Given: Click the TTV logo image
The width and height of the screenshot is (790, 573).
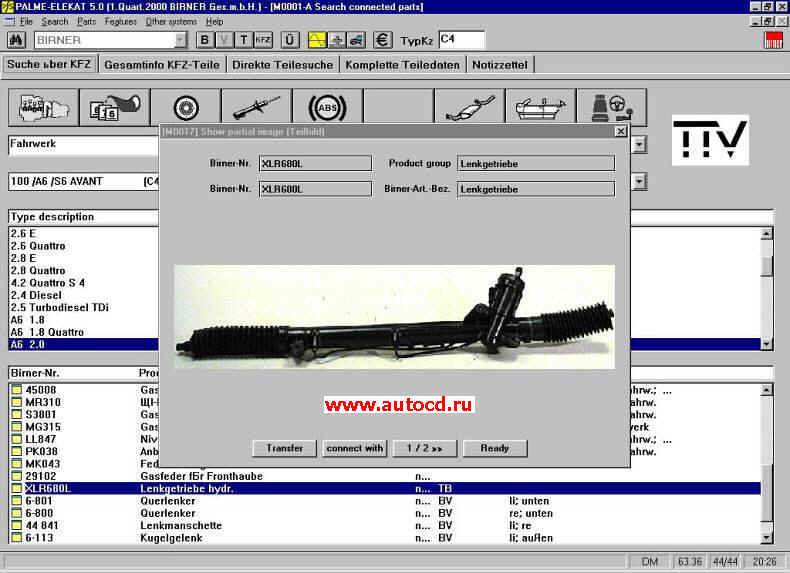Looking at the screenshot, I should (x=710, y=140).
